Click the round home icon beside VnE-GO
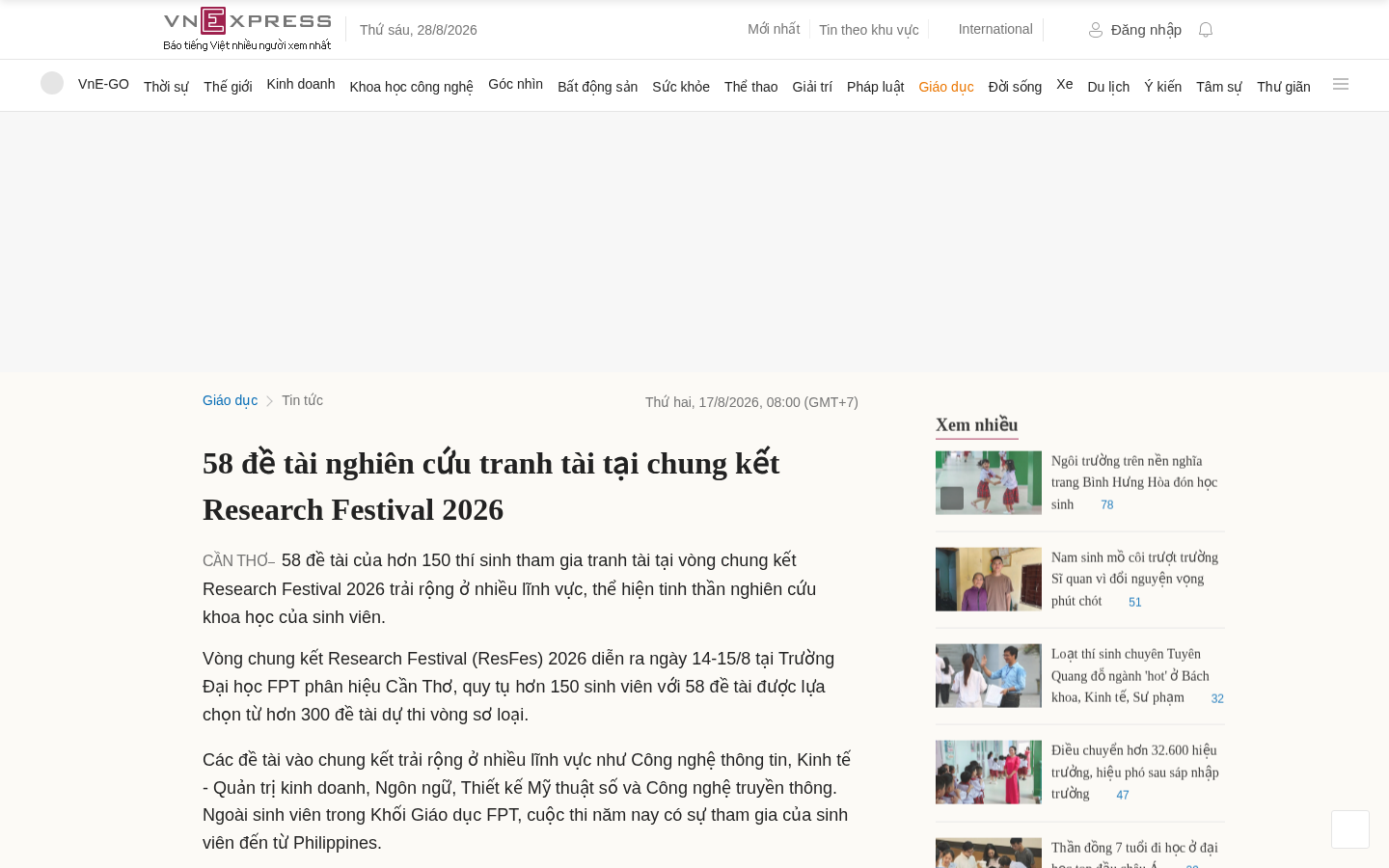 (x=52, y=83)
